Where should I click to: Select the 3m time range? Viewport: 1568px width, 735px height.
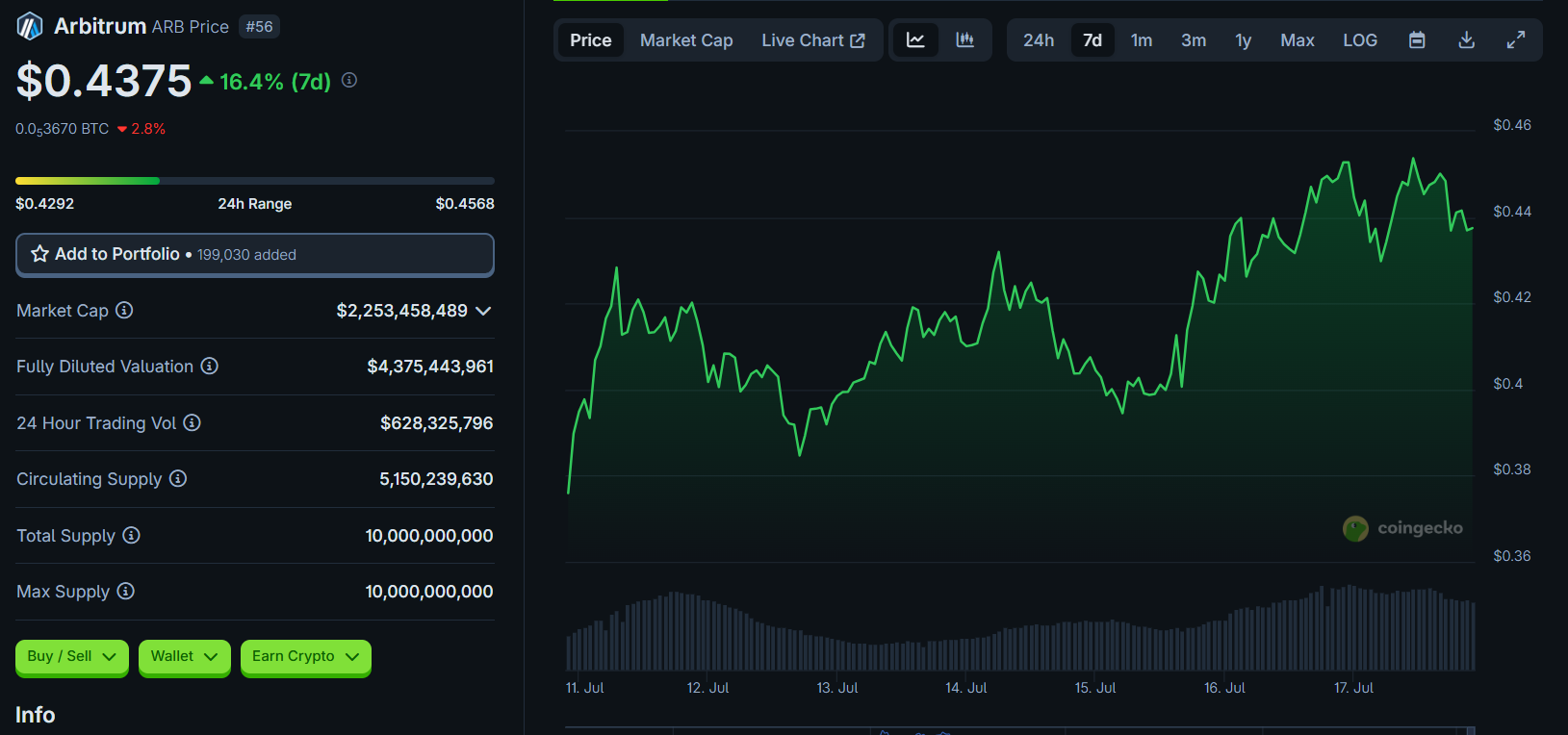[x=1194, y=40]
